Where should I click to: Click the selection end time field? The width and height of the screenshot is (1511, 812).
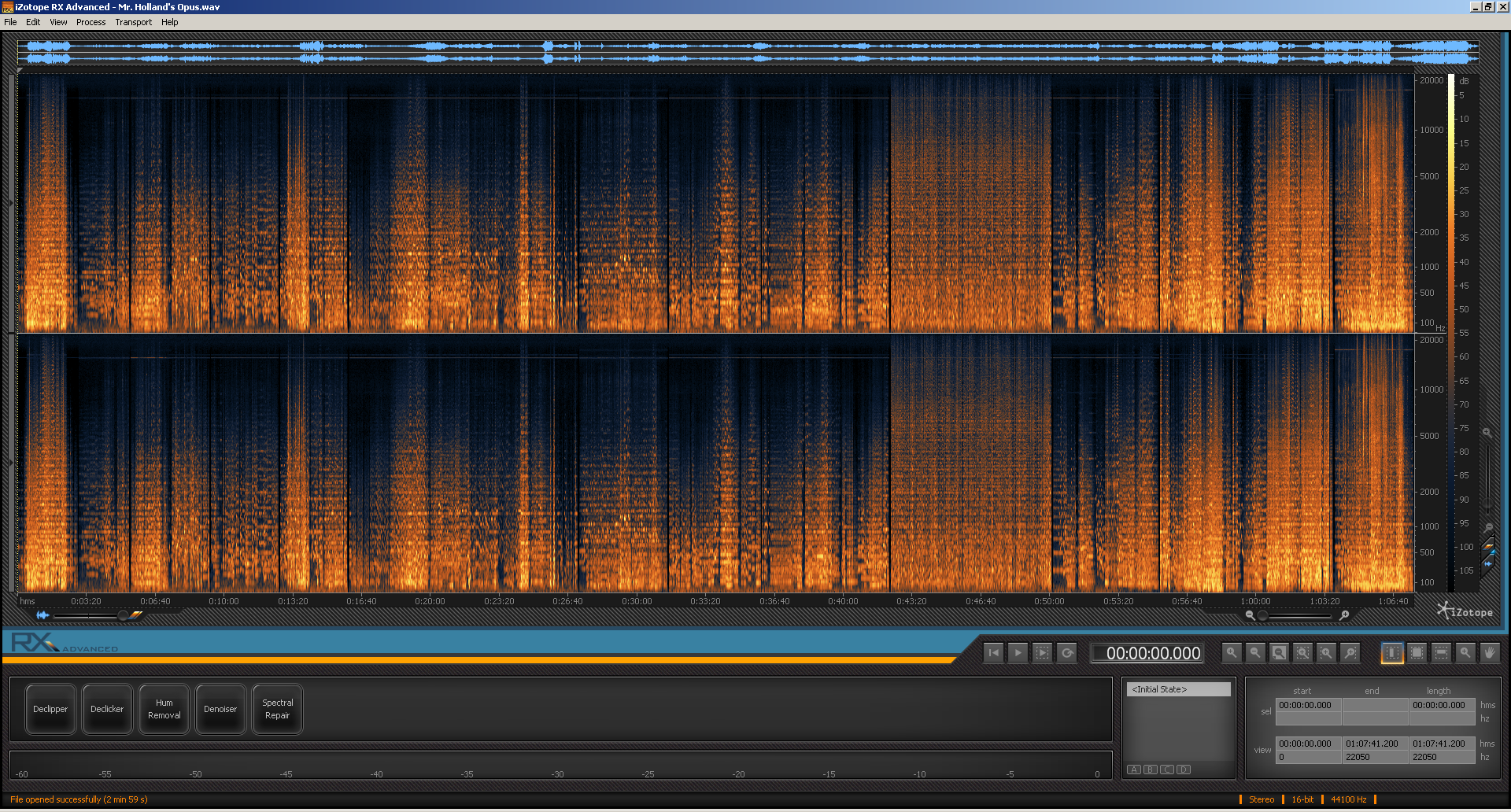pyautogui.click(x=1375, y=705)
